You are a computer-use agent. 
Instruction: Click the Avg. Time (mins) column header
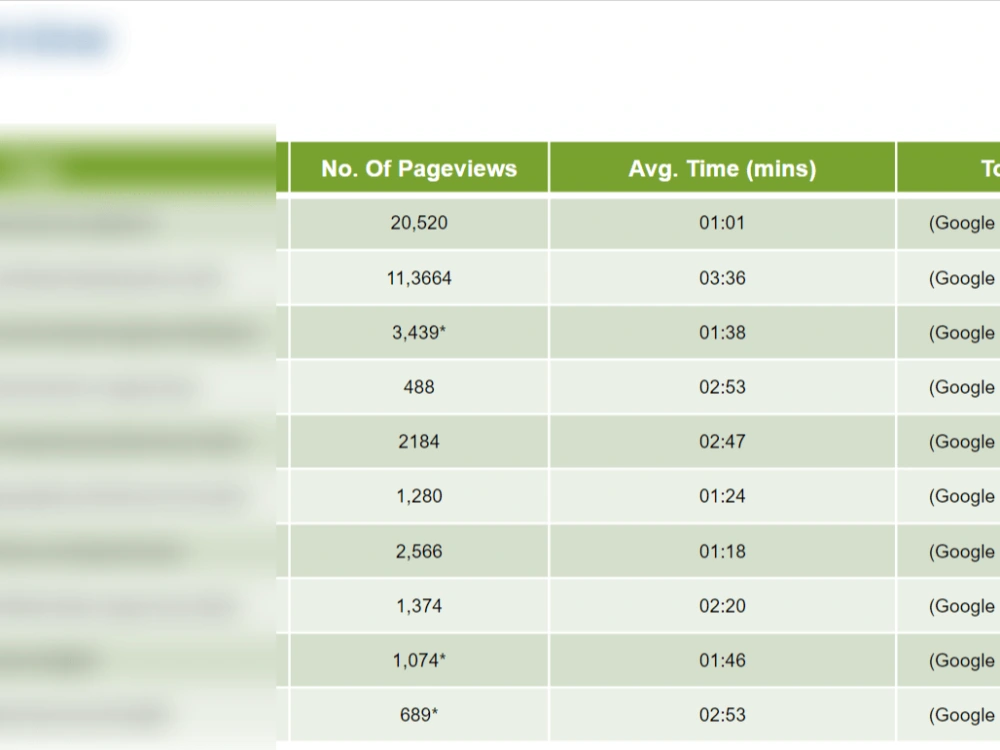pyautogui.click(x=722, y=168)
